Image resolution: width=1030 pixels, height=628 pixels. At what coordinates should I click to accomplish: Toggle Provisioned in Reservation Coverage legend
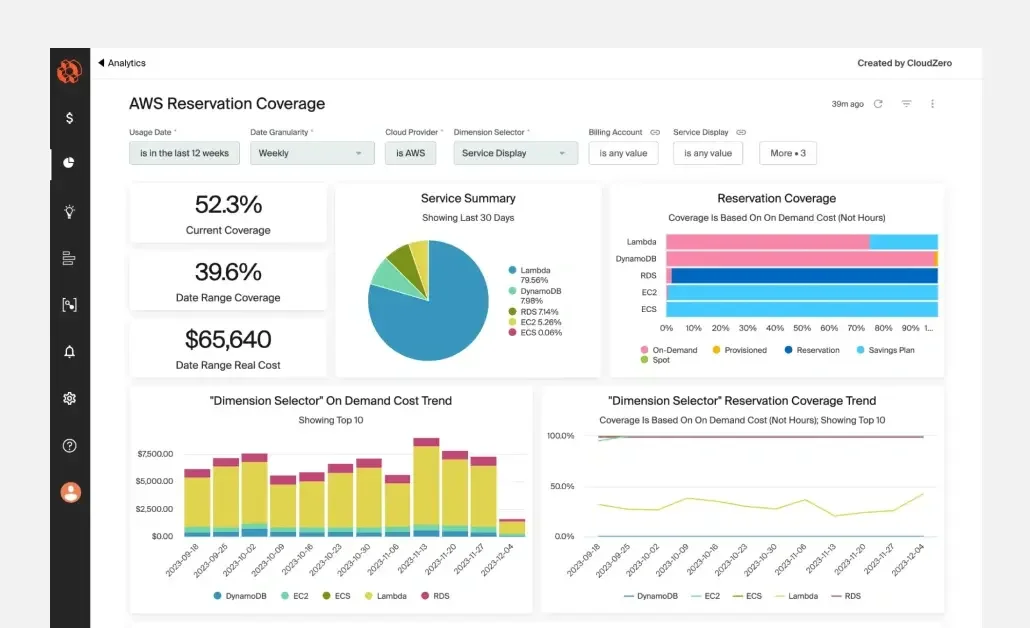click(740, 350)
